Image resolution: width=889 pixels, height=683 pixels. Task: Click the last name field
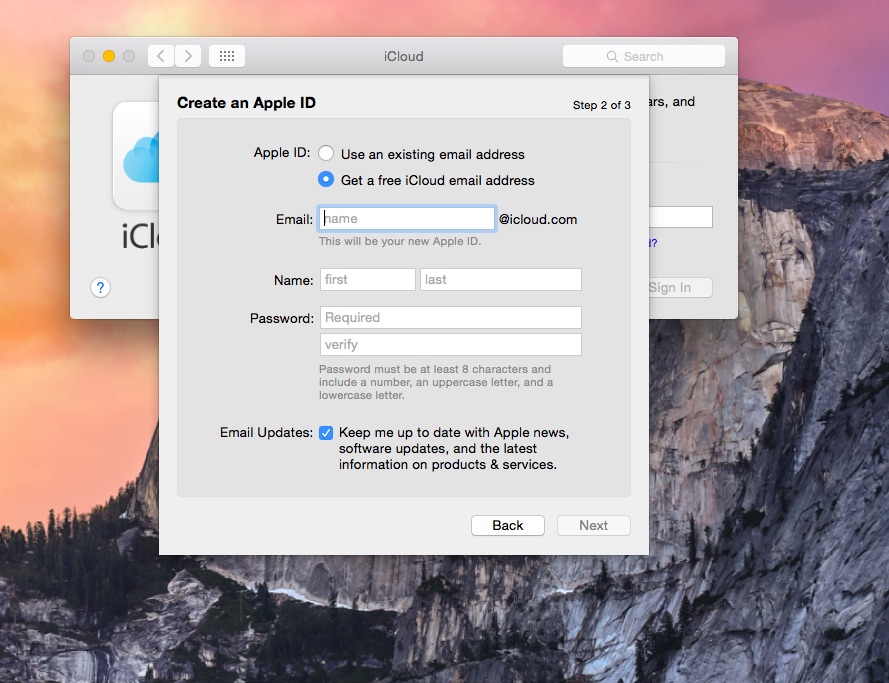[501, 279]
